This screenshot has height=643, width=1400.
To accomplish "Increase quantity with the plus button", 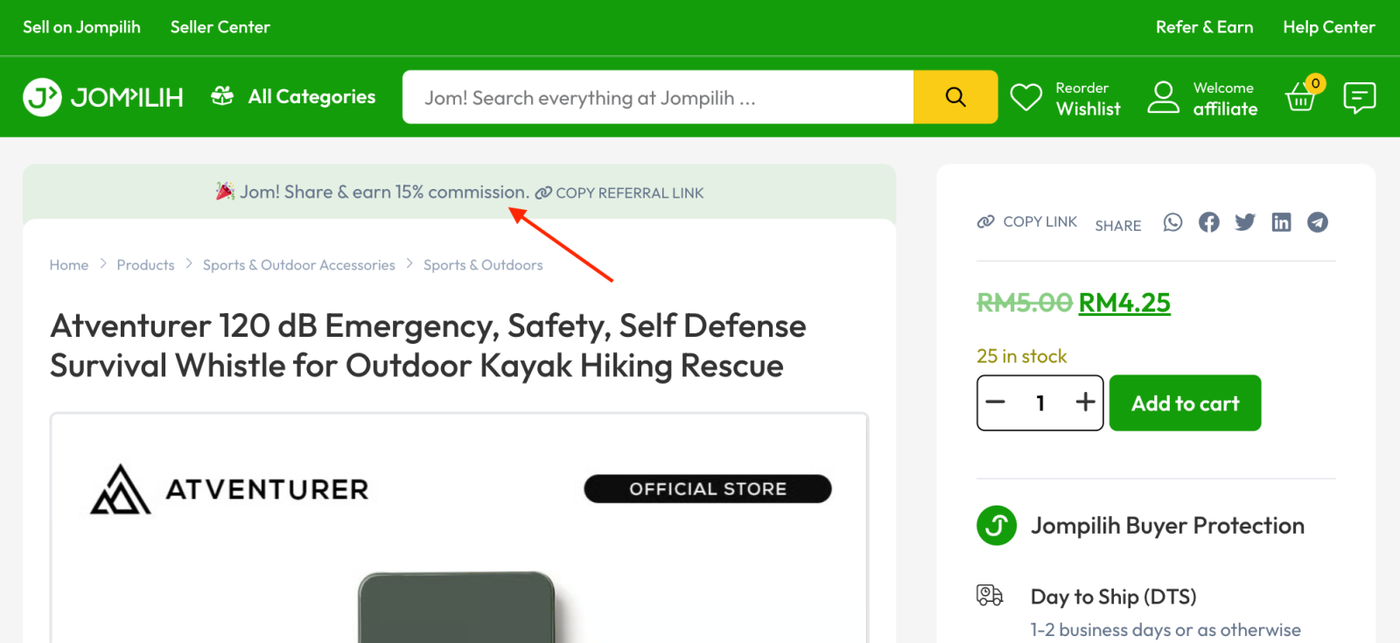I will [1086, 403].
